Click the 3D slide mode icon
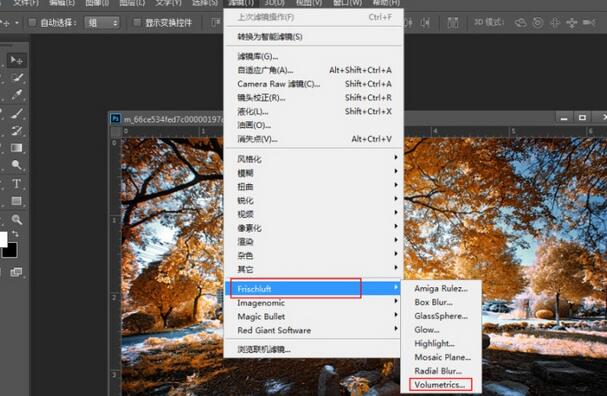 572,23
